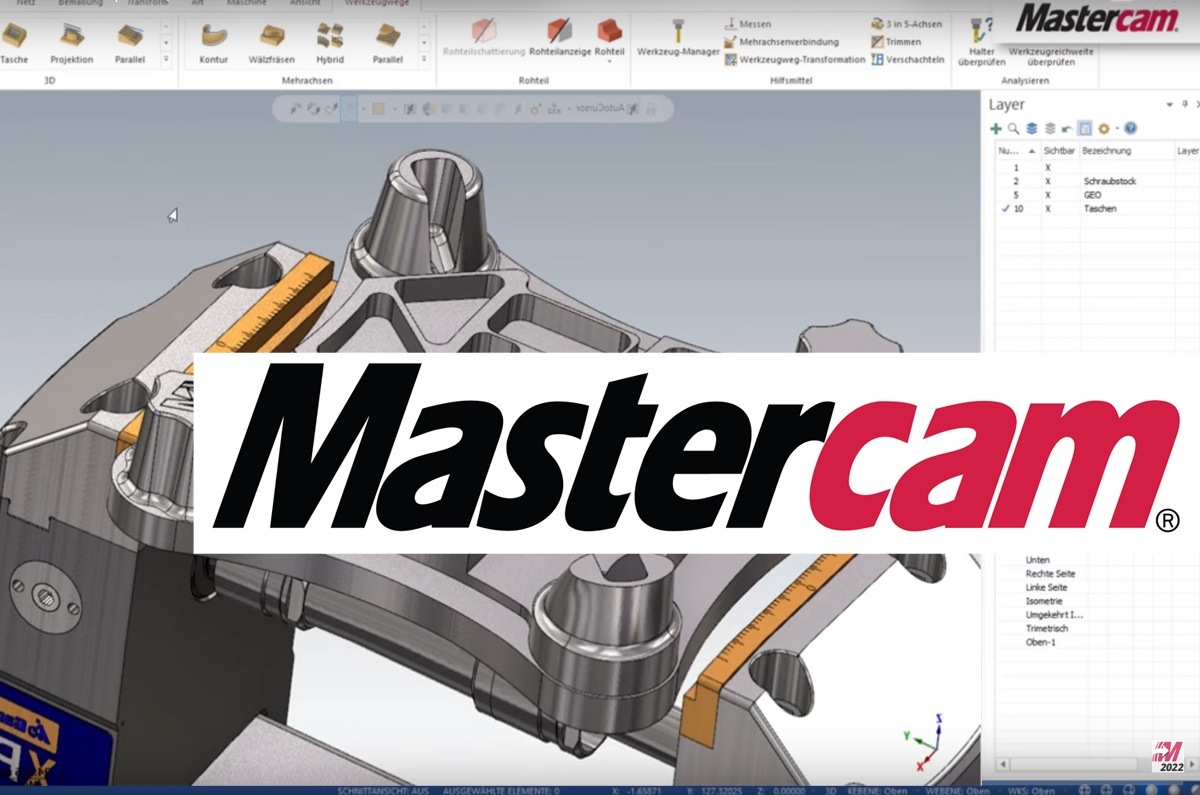Image resolution: width=1200 pixels, height=795 pixels.
Task: Toggle visibility X of layer 1
Action: (x=1048, y=168)
